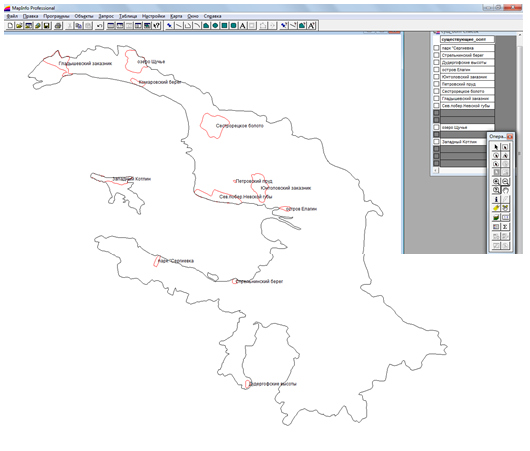Select the Radius Select tool

point(496,156)
